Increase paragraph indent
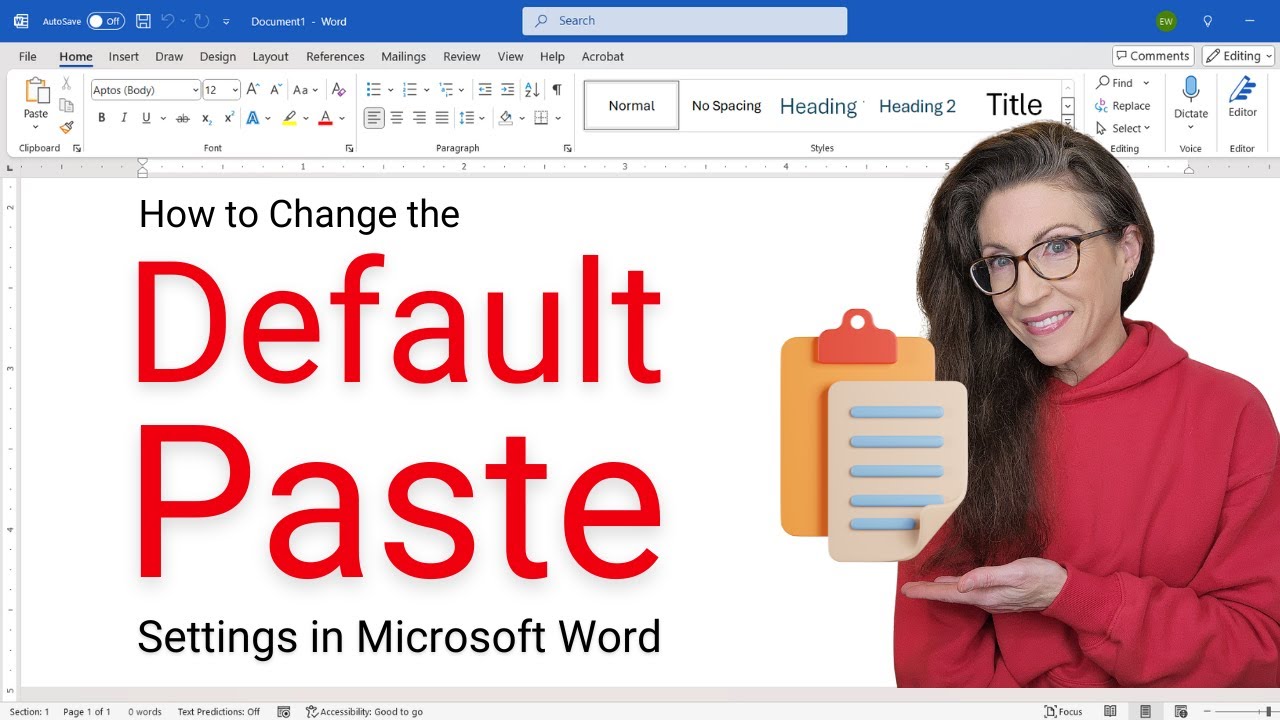This screenshot has width=1280, height=720. (508, 90)
